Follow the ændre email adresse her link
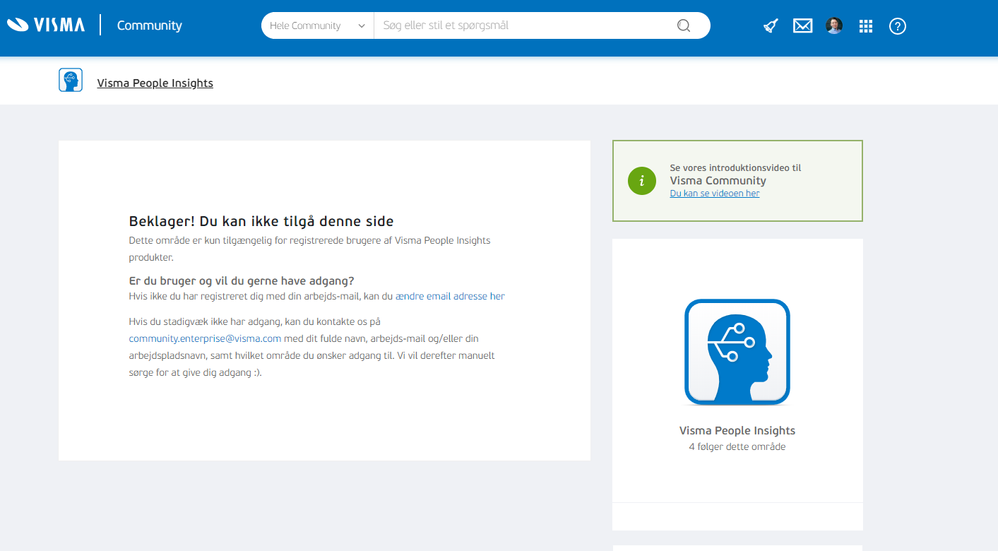The height and width of the screenshot is (551, 998). (450, 296)
